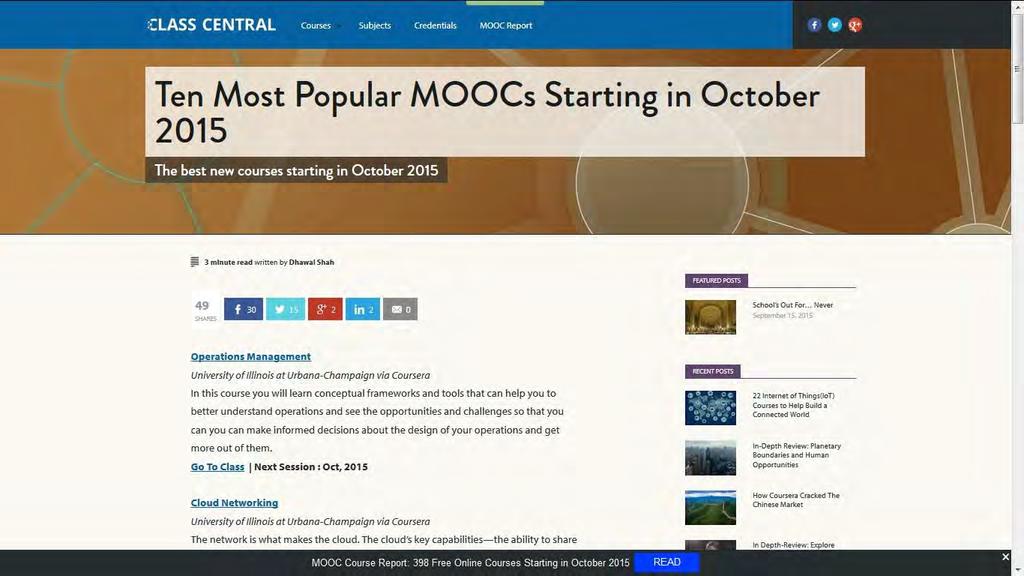Share article on Facebook (30 shares)
The width and height of the screenshot is (1024, 576).
coord(244,309)
